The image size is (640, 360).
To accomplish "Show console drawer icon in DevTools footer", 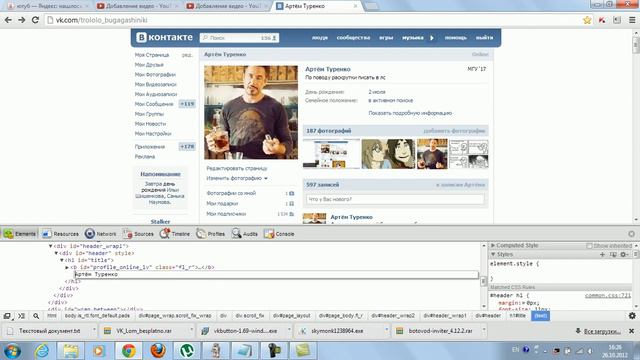I will [x=21, y=316].
